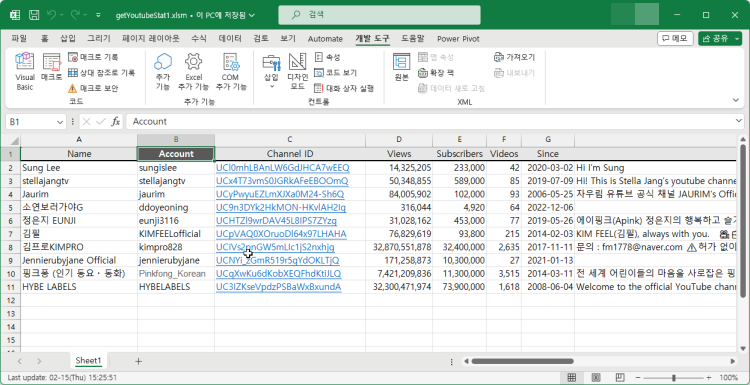The image size is (750, 385).
Task: Click the zoom out minus button
Action: click(639, 377)
